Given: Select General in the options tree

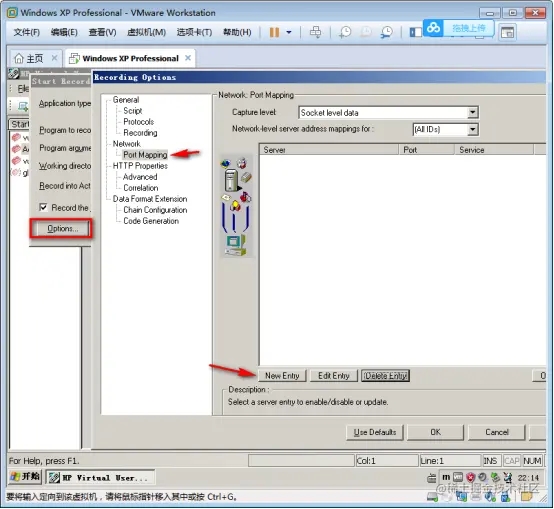Looking at the screenshot, I should (x=126, y=100).
